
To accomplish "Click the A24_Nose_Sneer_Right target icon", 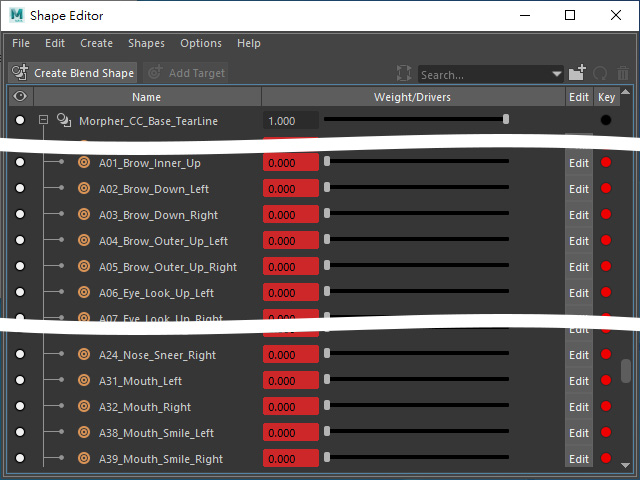I will coord(84,354).
